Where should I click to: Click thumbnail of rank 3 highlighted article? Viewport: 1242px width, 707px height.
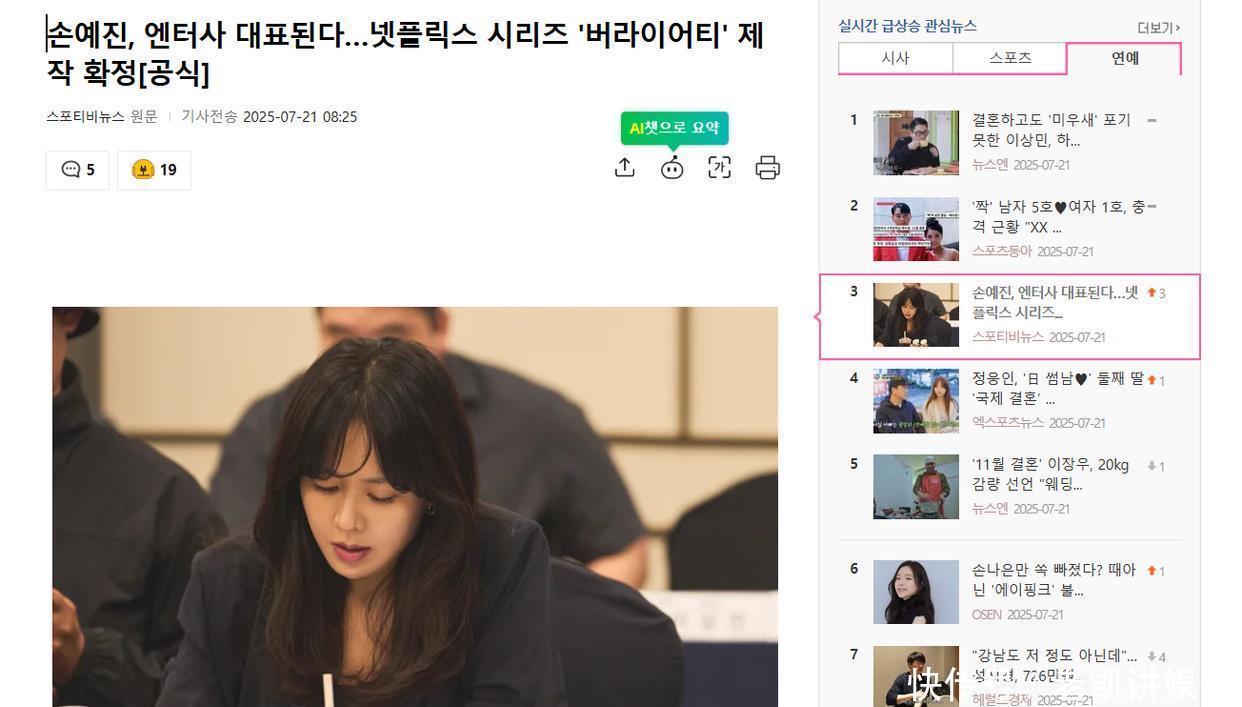[916, 315]
